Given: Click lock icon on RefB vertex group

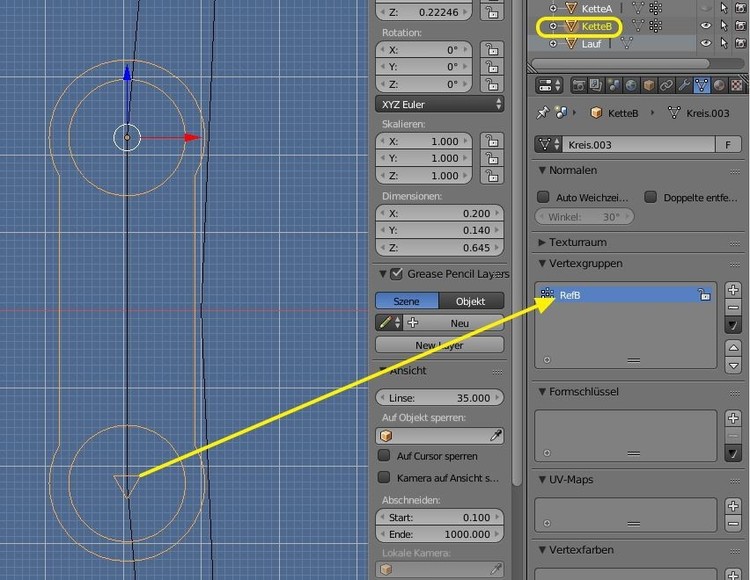Looking at the screenshot, I should pos(704,295).
